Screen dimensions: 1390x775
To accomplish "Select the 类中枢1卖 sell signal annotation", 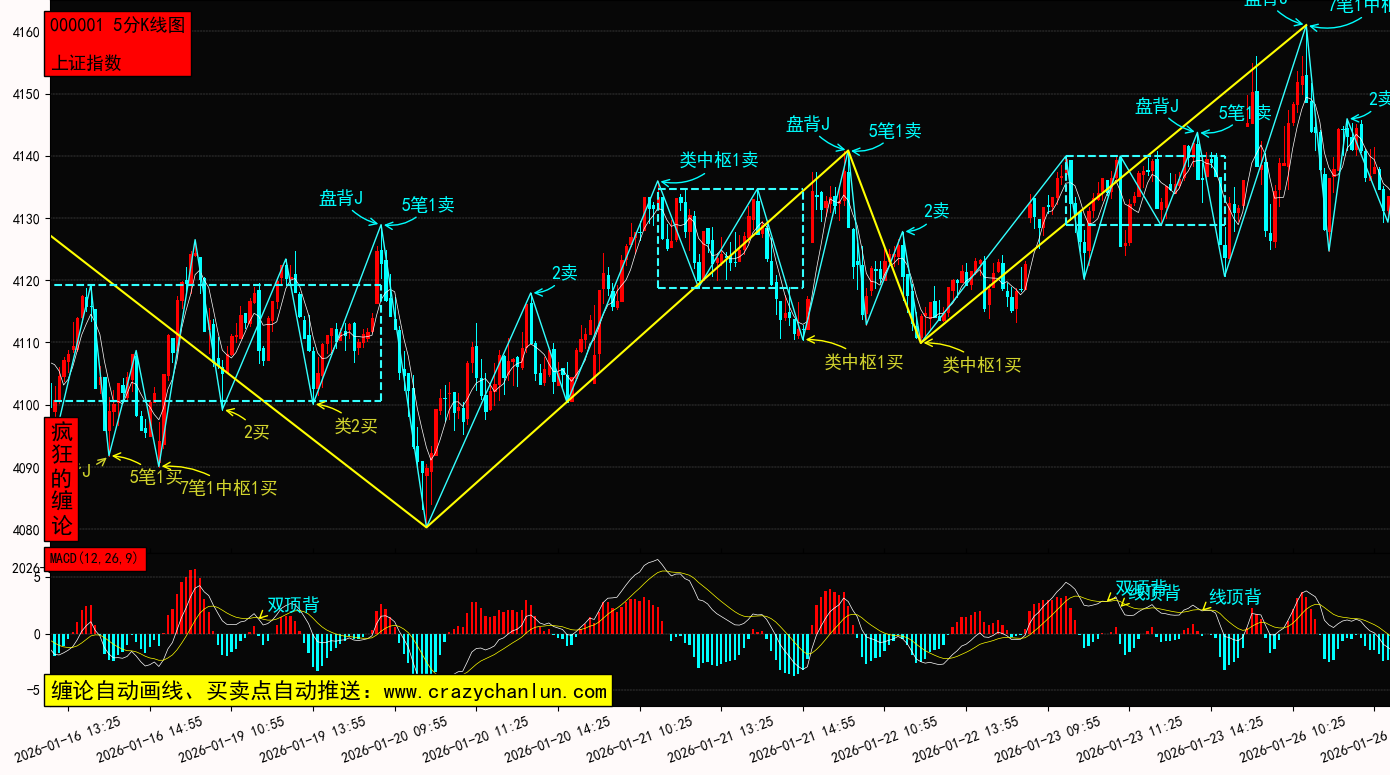I will (x=718, y=160).
